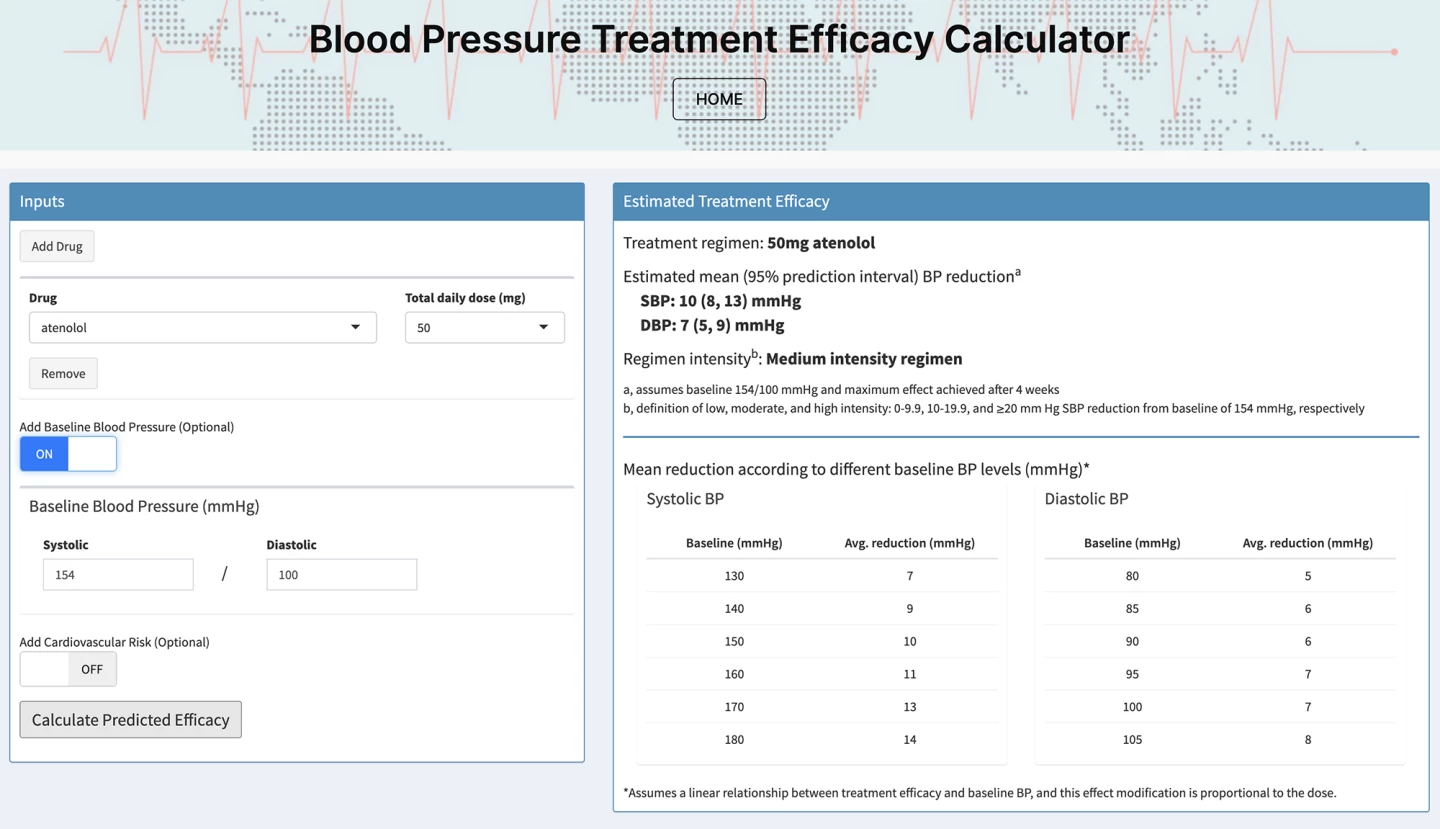Image resolution: width=1440 pixels, height=829 pixels.
Task: Click the Add Drug button
Action: (57, 246)
